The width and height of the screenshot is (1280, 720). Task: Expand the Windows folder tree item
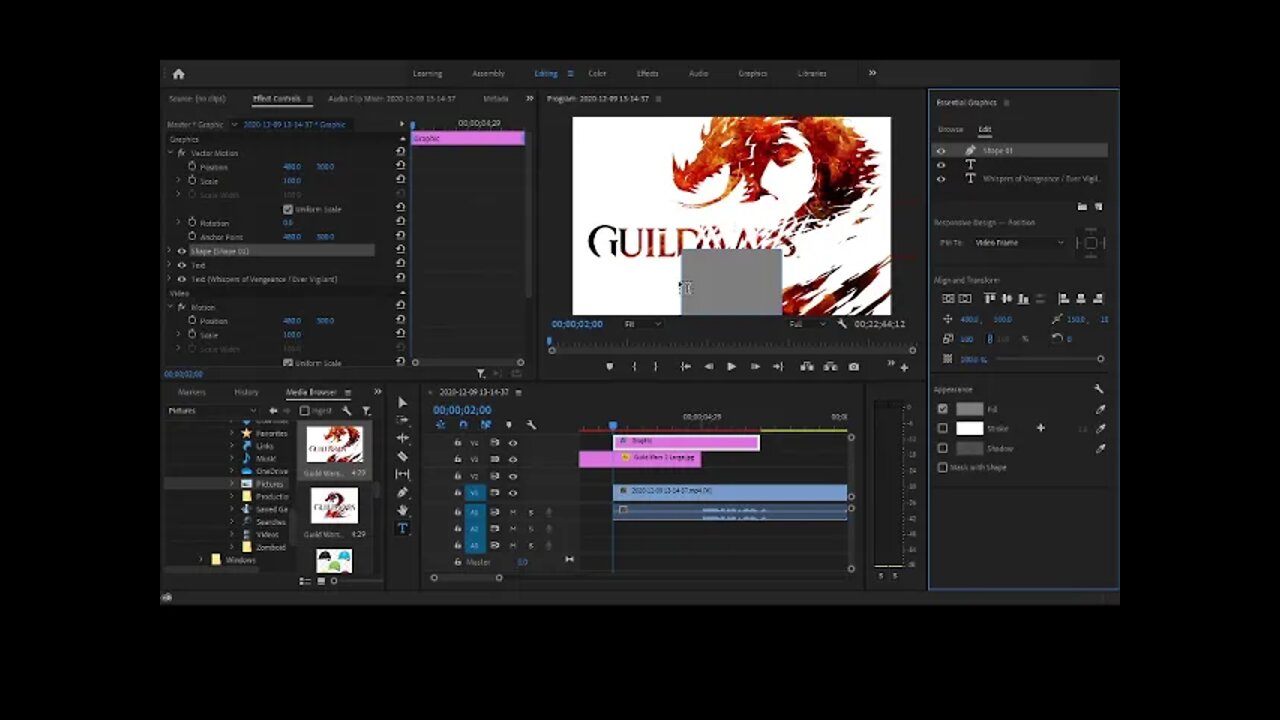pos(201,560)
